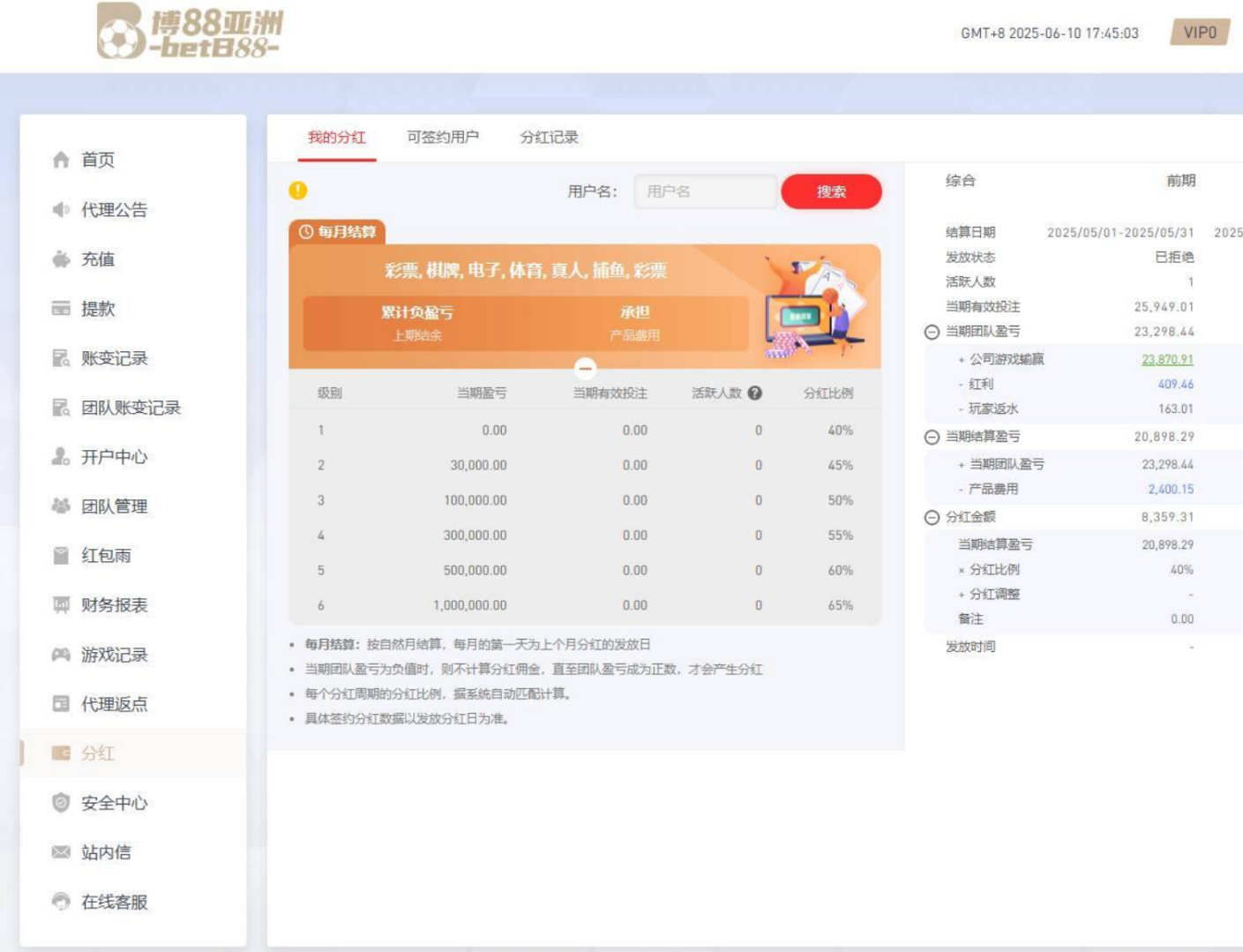Click the game records gamepad icon
The image size is (1243, 952).
pos(61,655)
